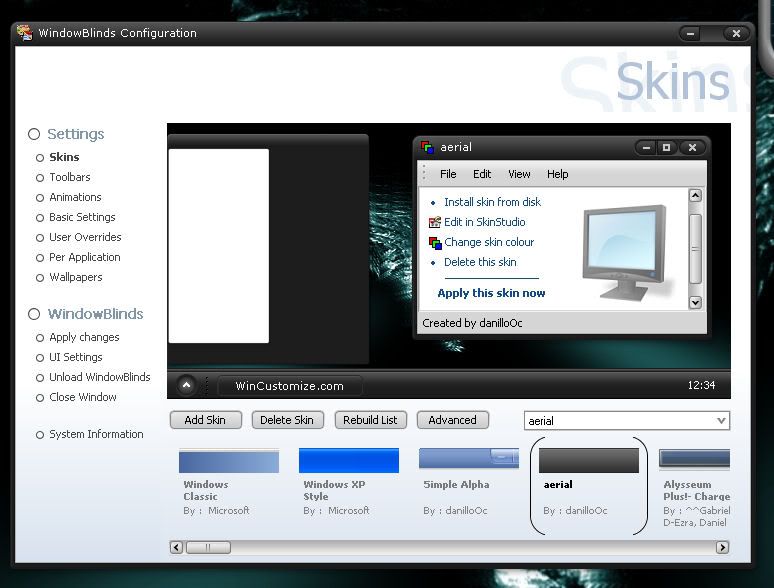Select the System Information radio bullet

coord(40,435)
